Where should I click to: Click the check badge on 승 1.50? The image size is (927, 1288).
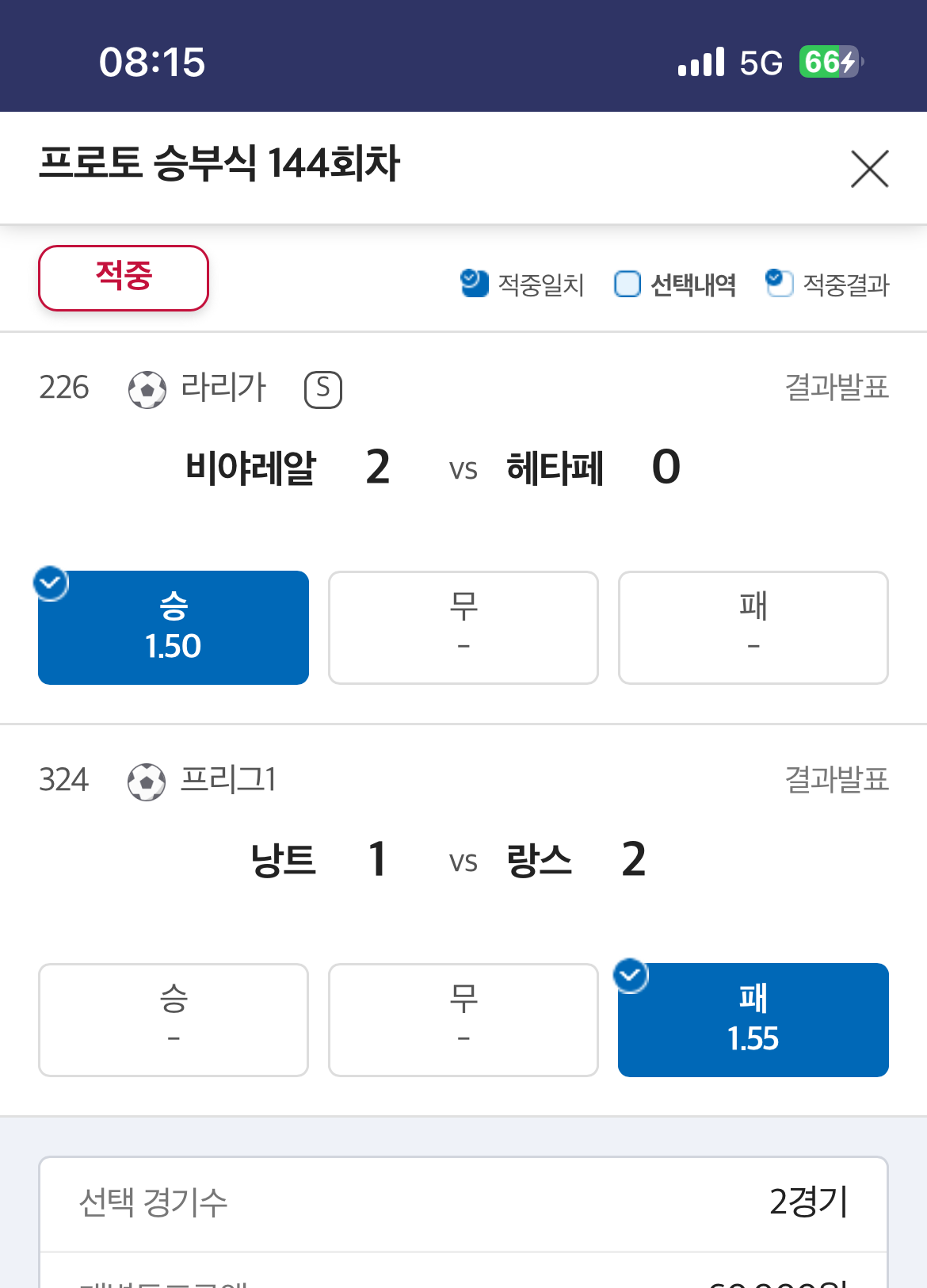click(51, 584)
